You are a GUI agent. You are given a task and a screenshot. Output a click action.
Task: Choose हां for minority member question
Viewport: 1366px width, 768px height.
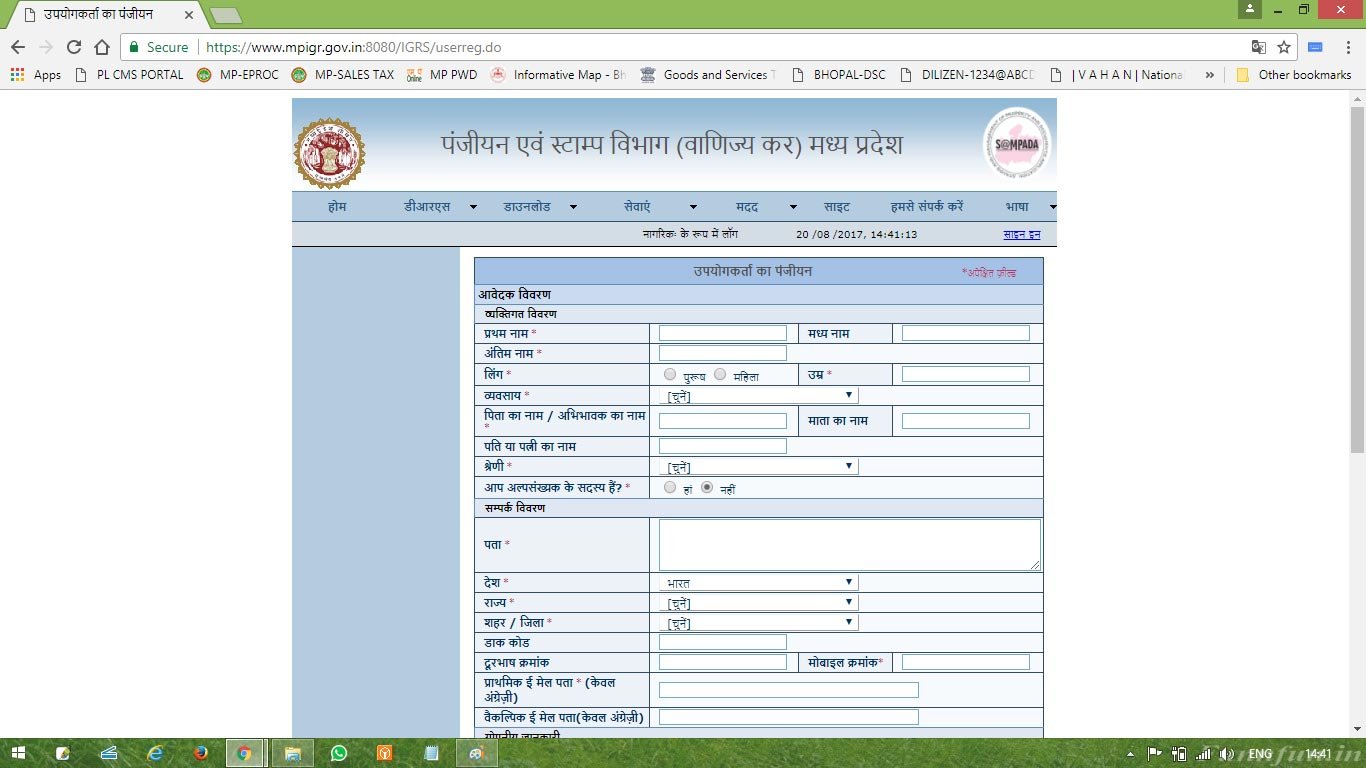point(670,488)
